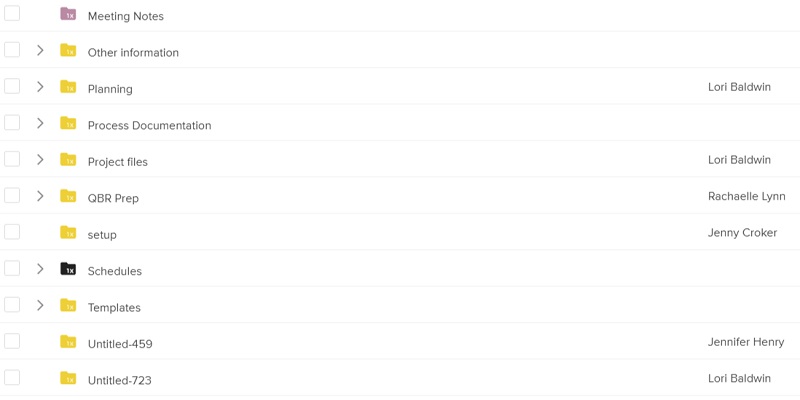Select the Templates folder icon
The width and height of the screenshot is (800, 400).
[x=68, y=306]
